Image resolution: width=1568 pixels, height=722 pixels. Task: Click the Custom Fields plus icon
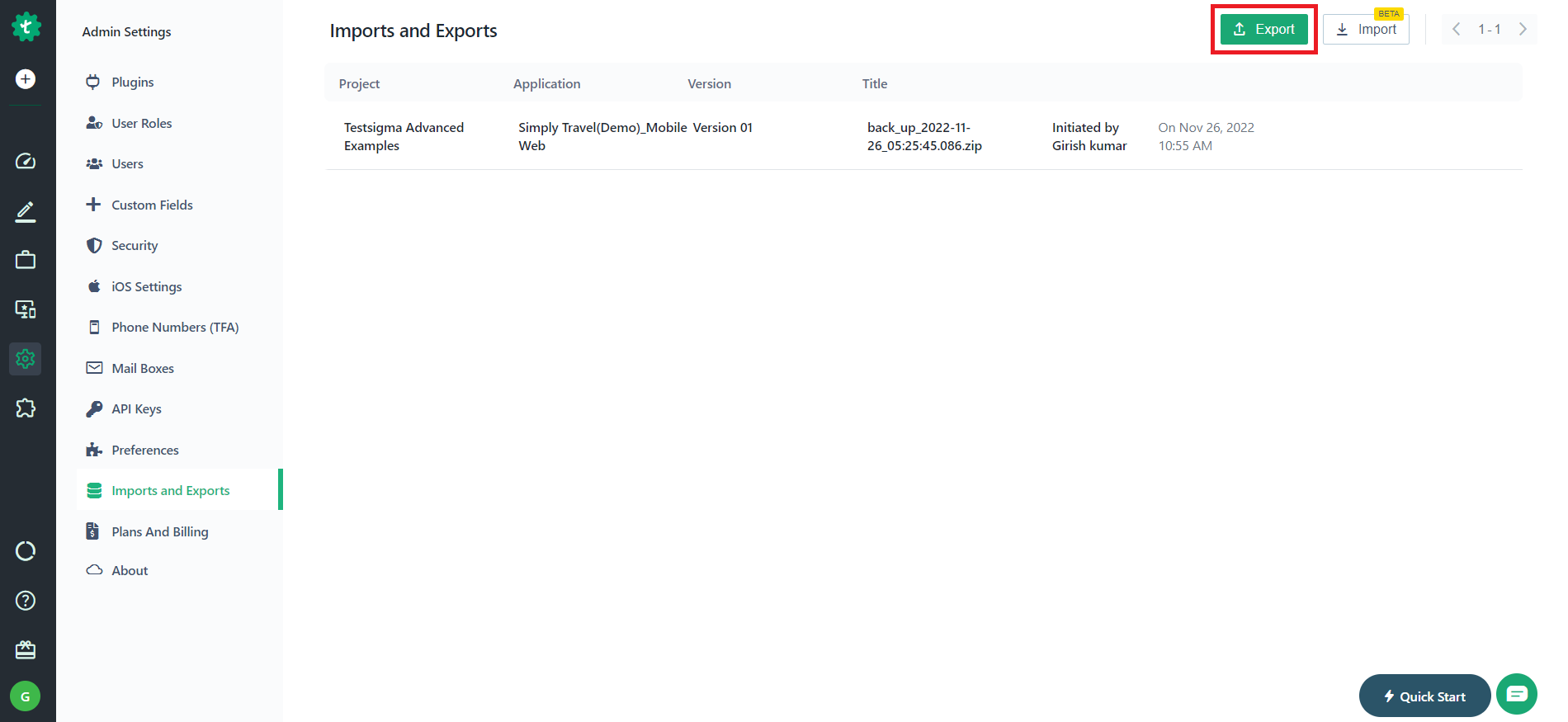[93, 204]
